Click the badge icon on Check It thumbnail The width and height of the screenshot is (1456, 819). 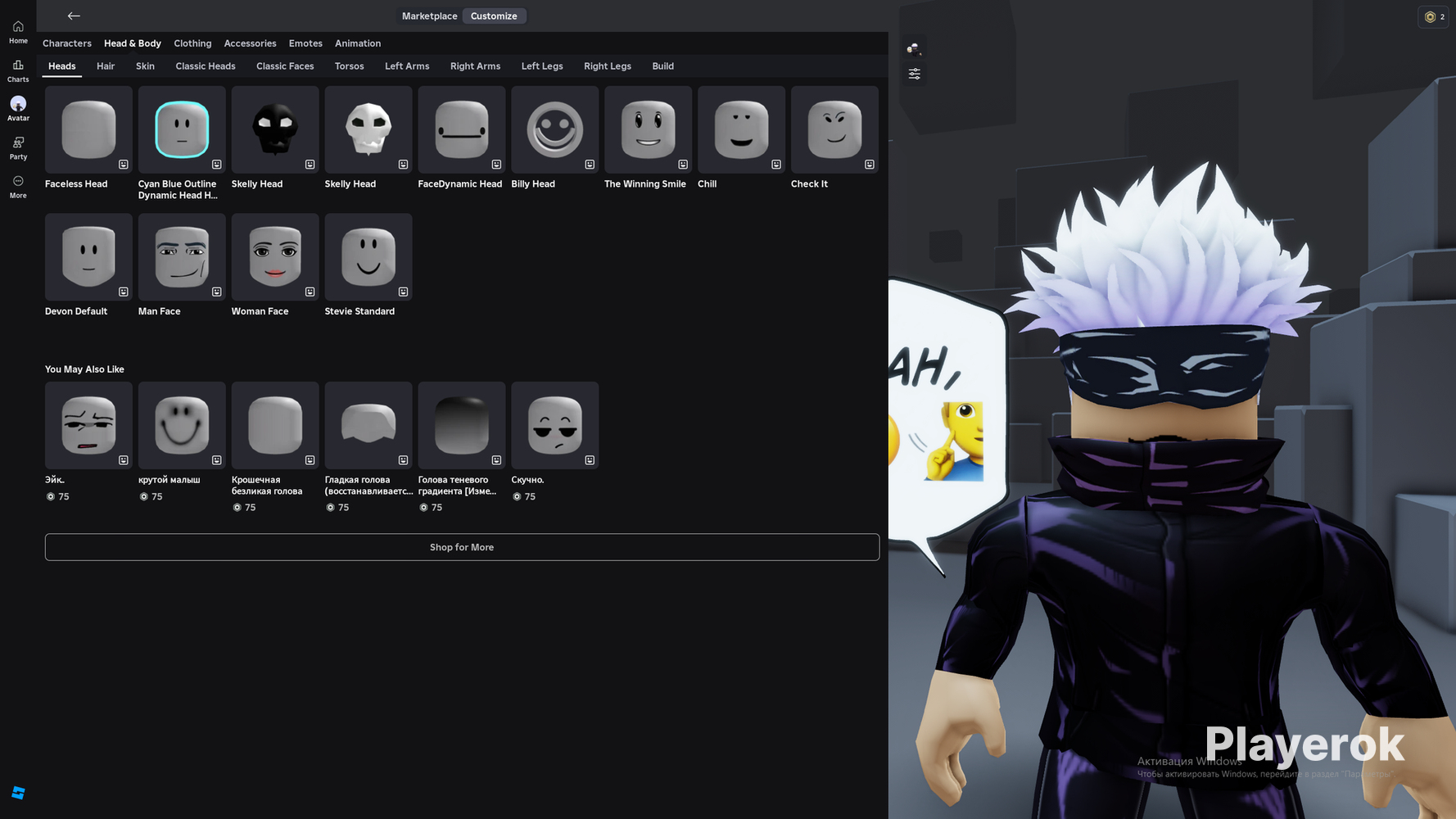pos(870,165)
